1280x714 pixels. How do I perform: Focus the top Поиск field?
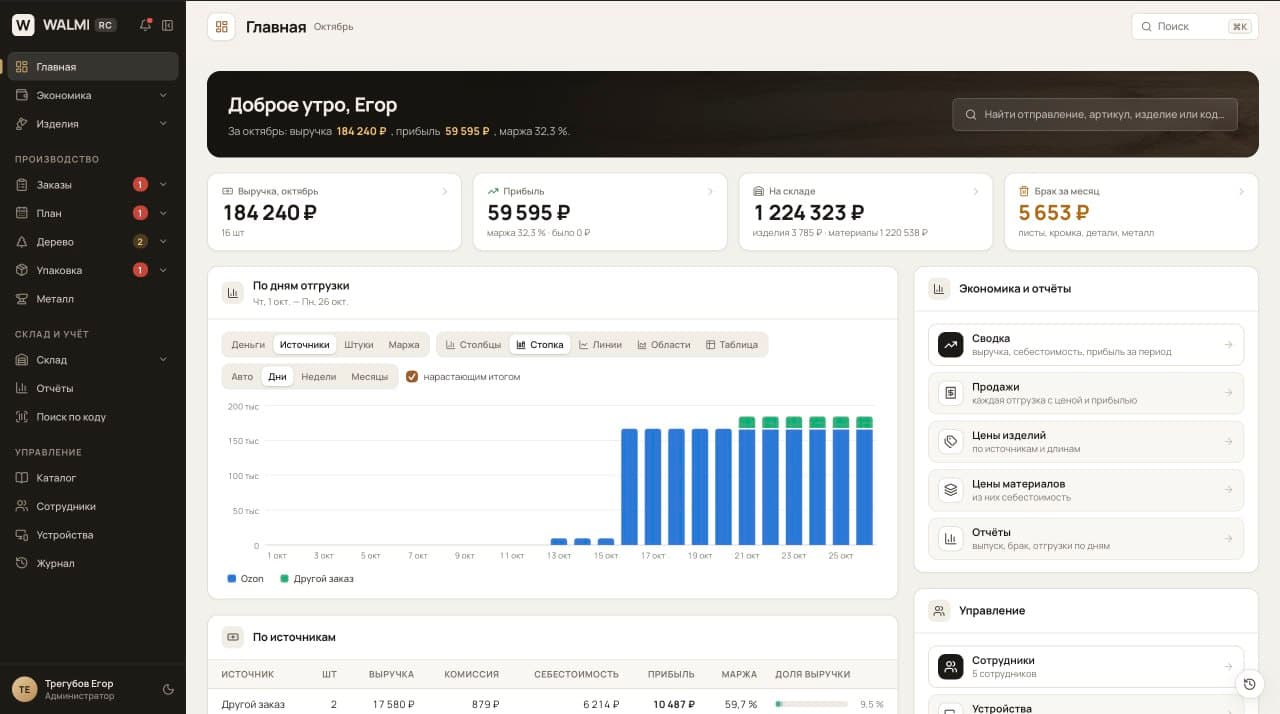coord(1195,27)
